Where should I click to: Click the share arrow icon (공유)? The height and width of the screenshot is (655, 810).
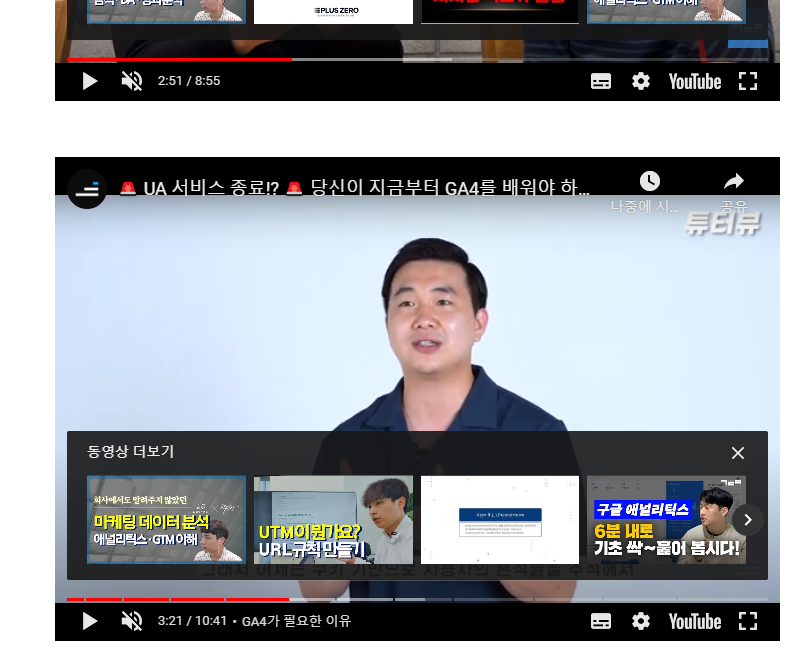click(734, 181)
